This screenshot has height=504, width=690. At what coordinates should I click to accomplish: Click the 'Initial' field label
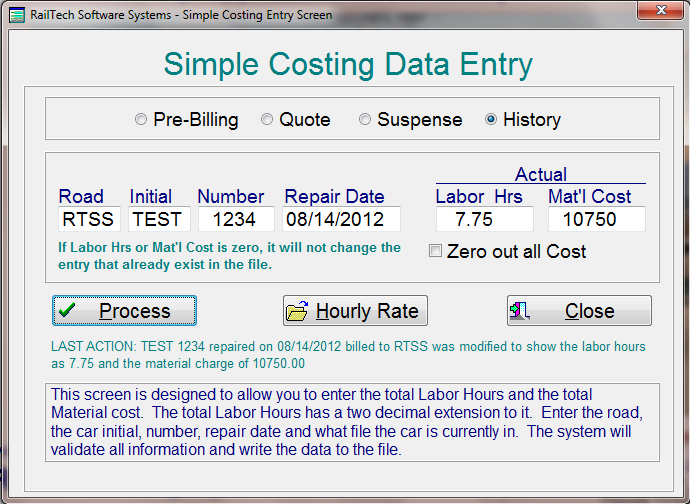click(x=150, y=196)
